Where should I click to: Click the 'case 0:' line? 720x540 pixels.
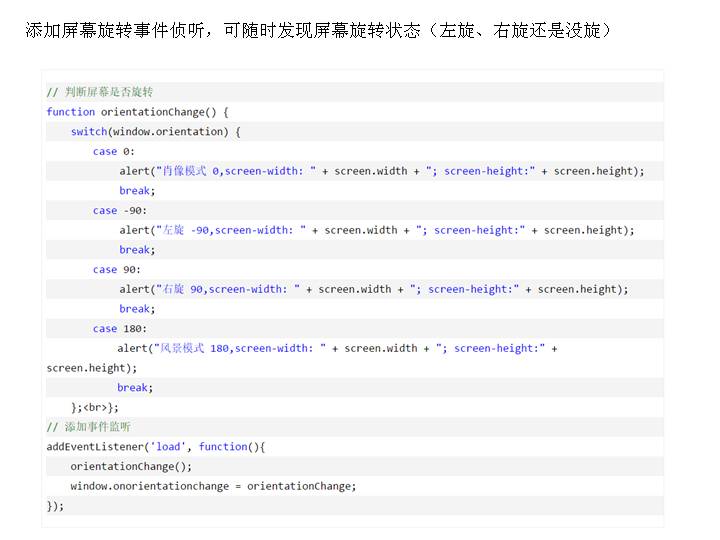(113, 151)
